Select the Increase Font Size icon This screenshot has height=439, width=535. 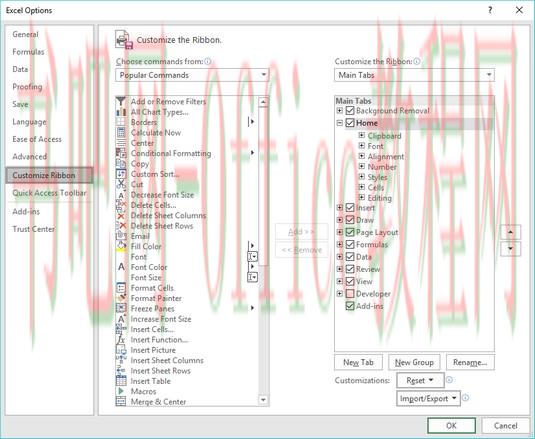pos(121,319)
